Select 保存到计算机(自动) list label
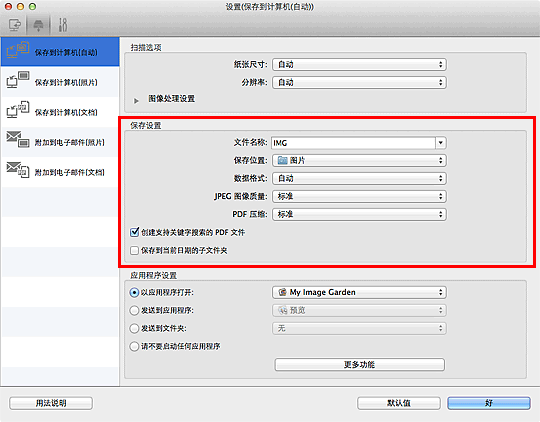Screen dimensions: 540x422 pos(66,52)
